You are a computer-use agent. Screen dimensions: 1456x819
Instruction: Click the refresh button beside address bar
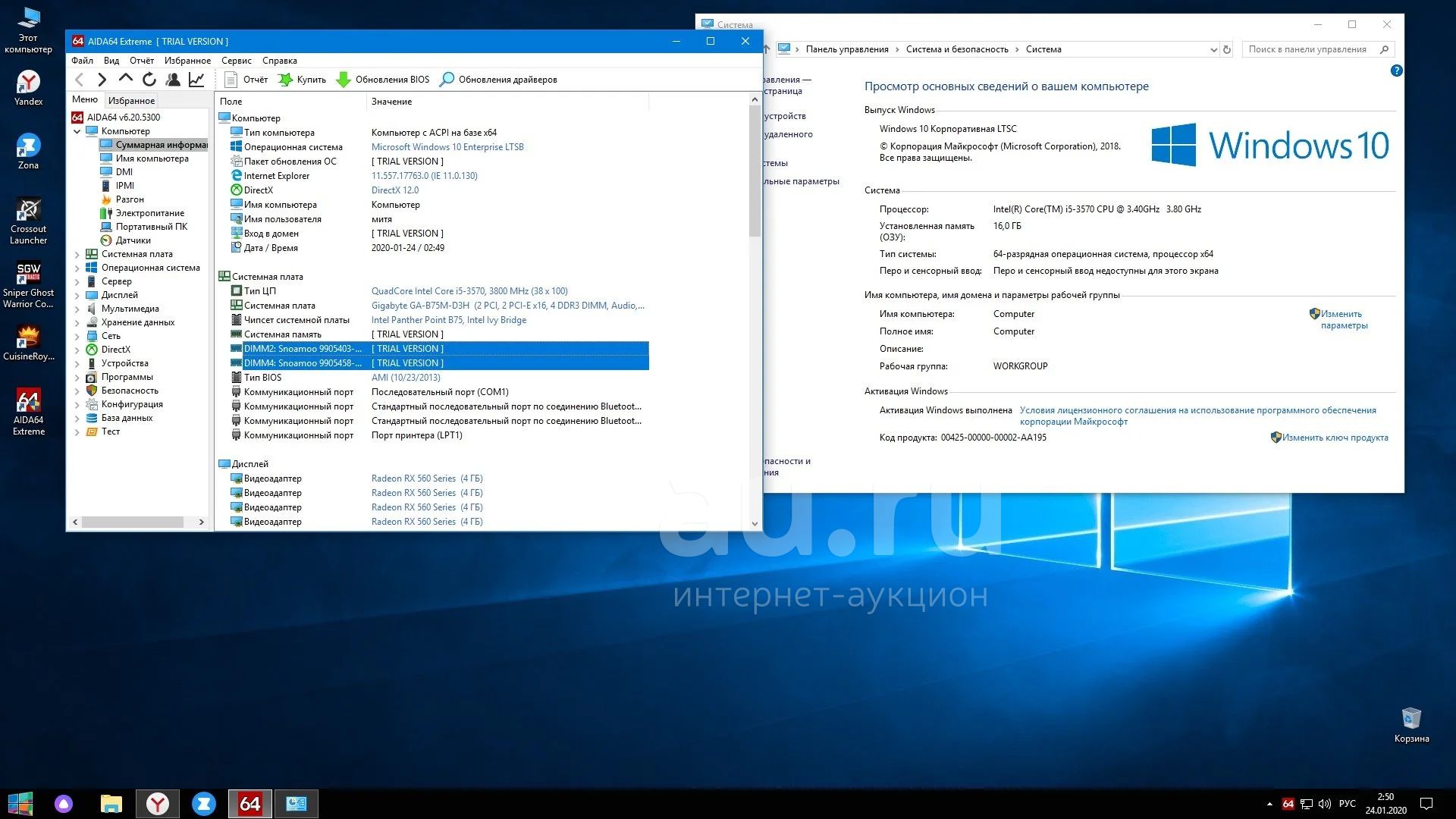[x=1227, y=49]
